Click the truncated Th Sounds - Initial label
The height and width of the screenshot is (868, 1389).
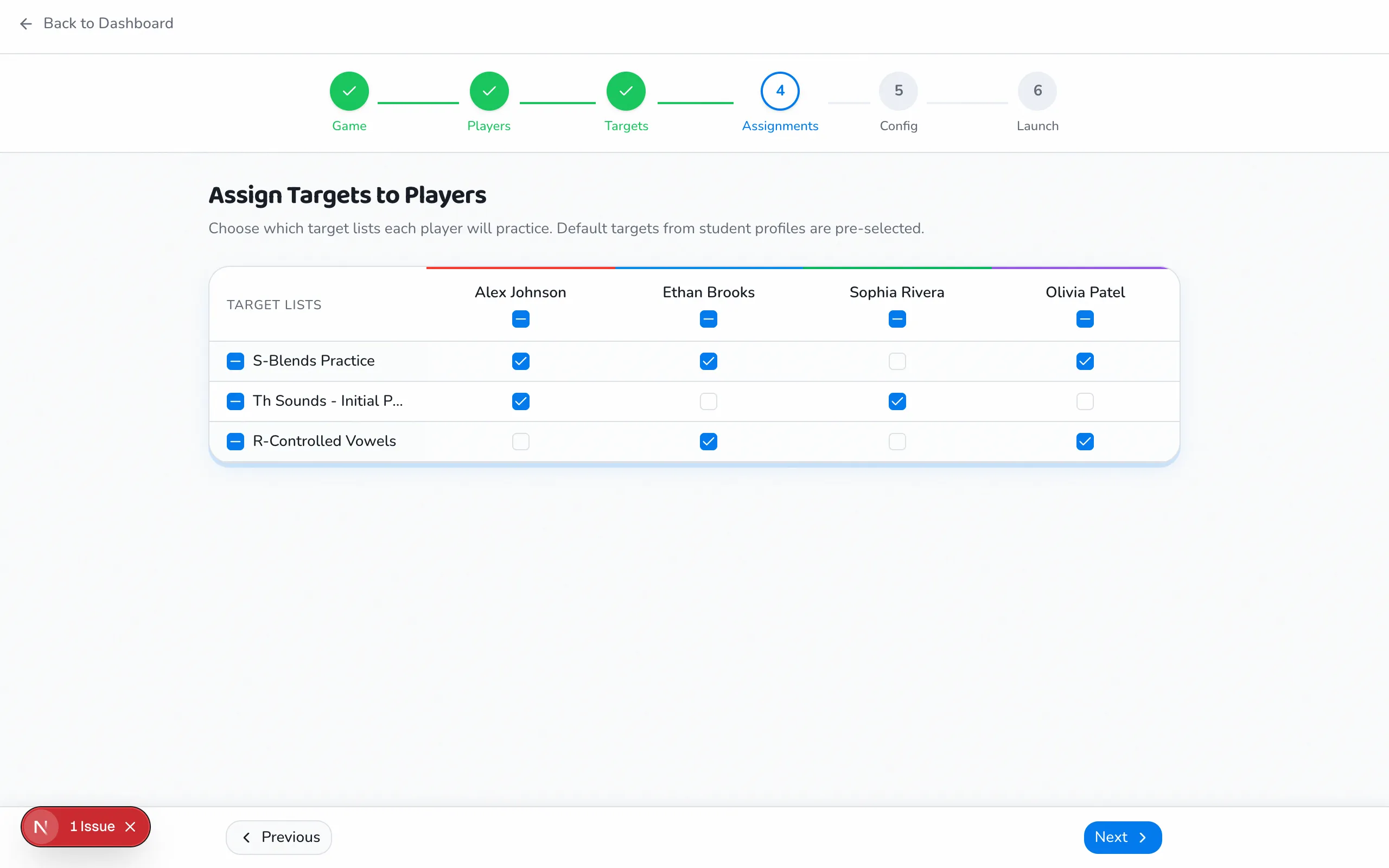click(x=328, y=401)
